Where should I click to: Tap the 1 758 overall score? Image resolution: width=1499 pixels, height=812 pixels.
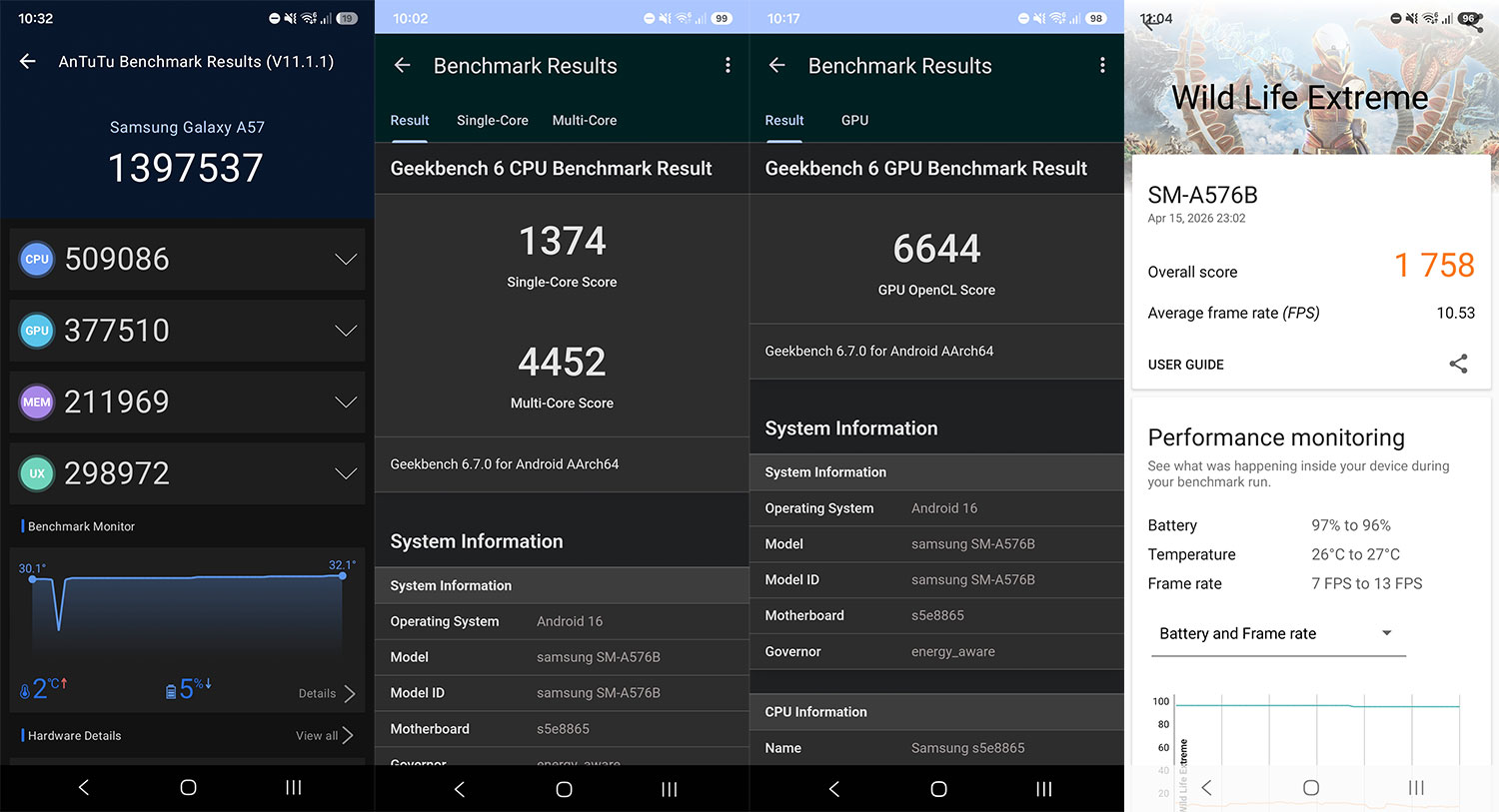click(x=1434, y=266)
